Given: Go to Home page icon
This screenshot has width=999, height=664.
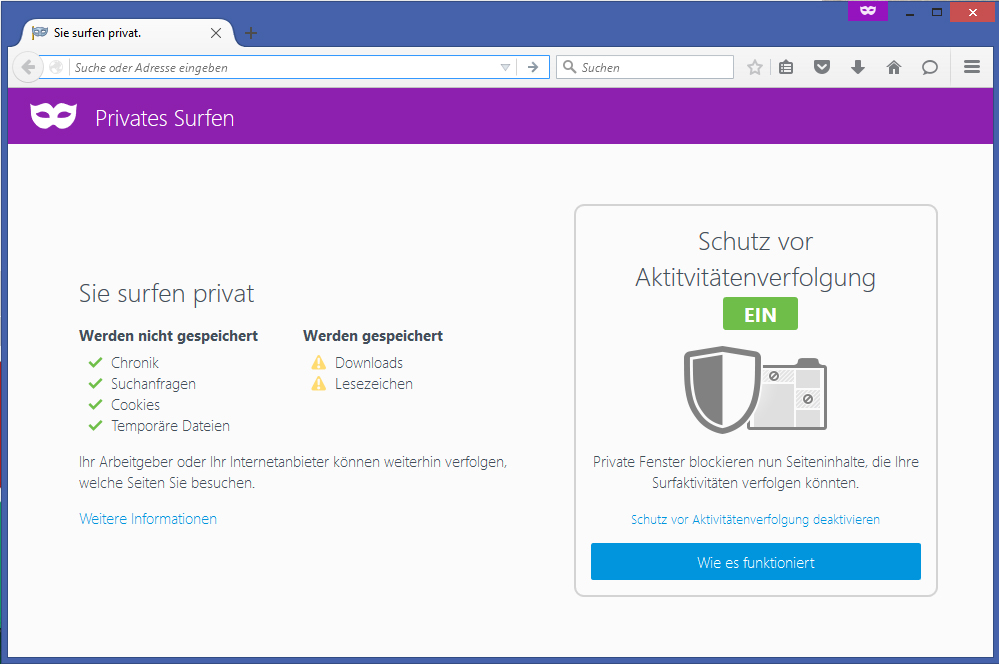Looking at the screenshot, I should pyautogui.click(x=894, y=67).
